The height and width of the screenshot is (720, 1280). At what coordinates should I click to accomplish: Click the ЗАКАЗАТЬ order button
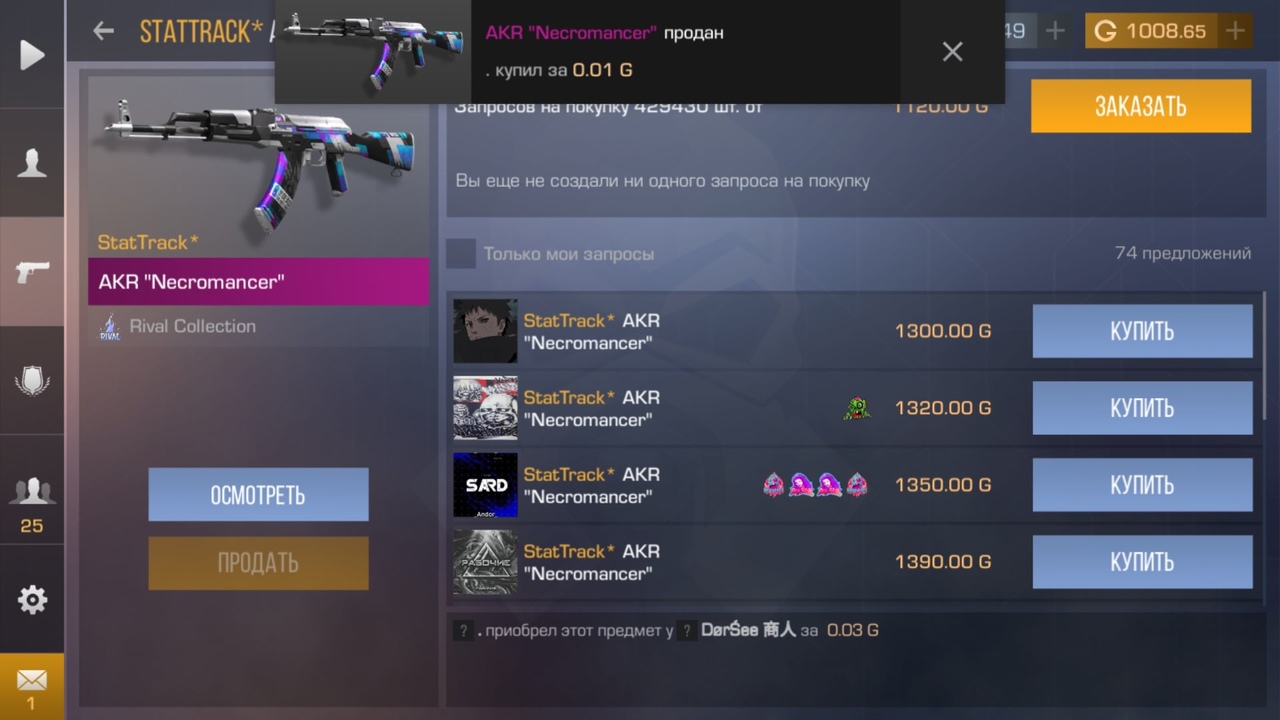click(1141, 106)
